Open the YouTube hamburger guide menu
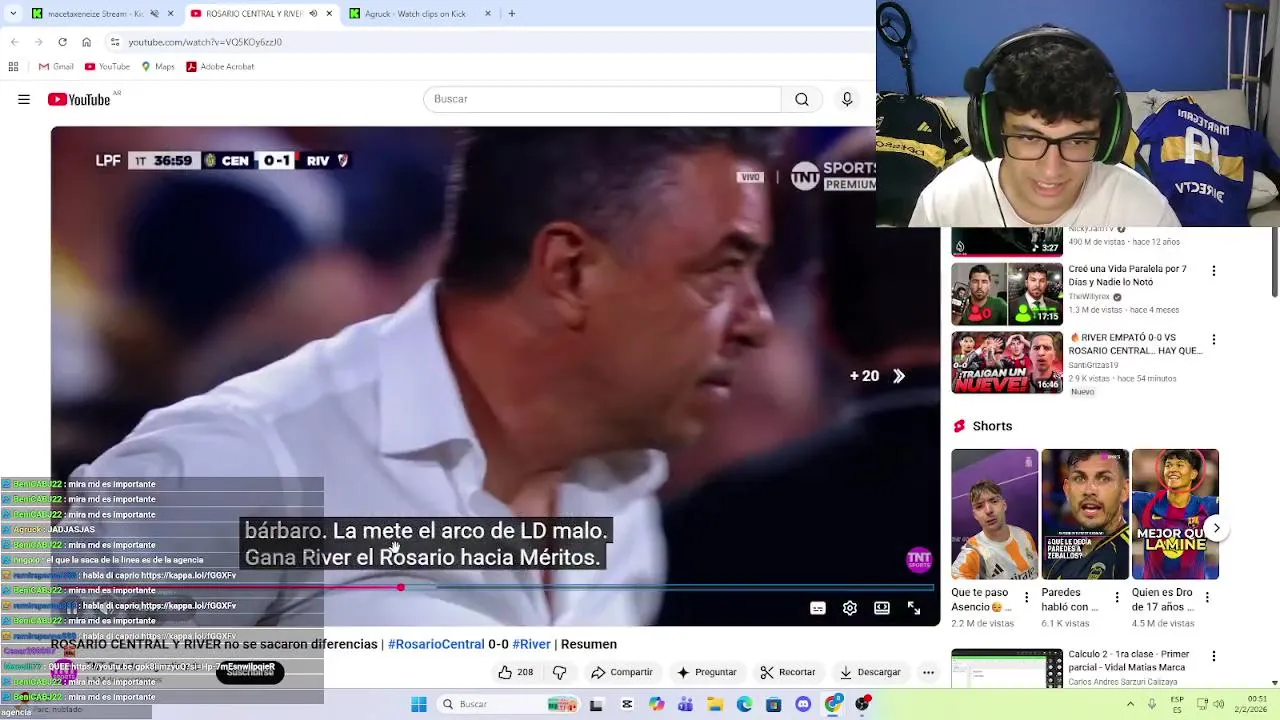The image size is (1280, 720). point(24,99)
